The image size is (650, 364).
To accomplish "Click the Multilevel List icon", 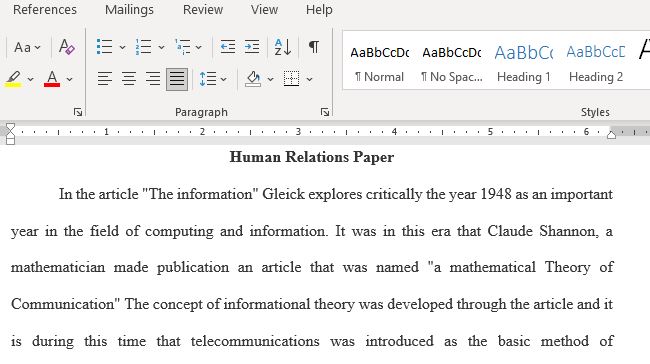I will pyautogui.click(x=182, y=47).
